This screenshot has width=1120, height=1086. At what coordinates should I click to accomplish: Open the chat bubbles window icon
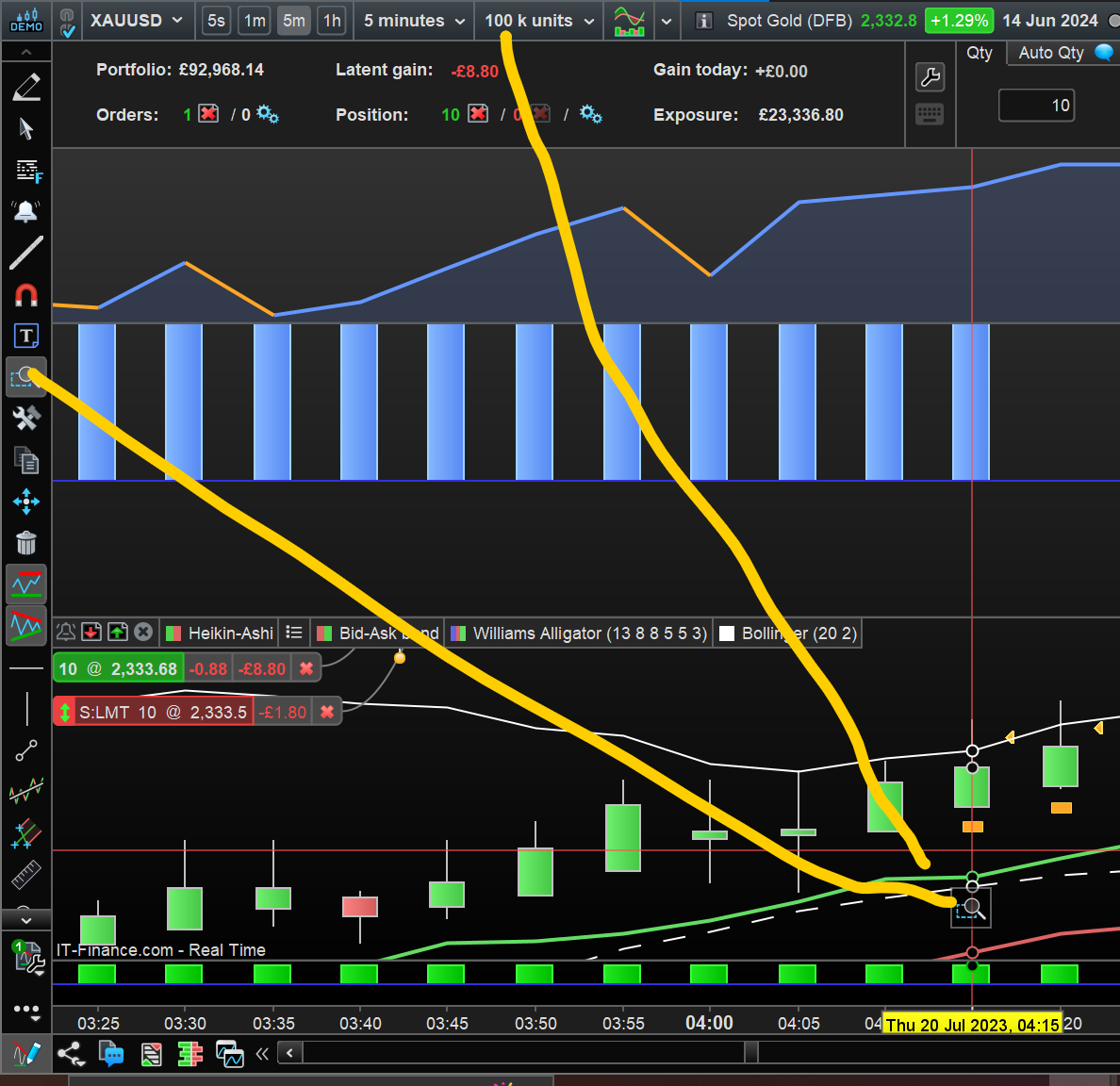point(110,1053)
